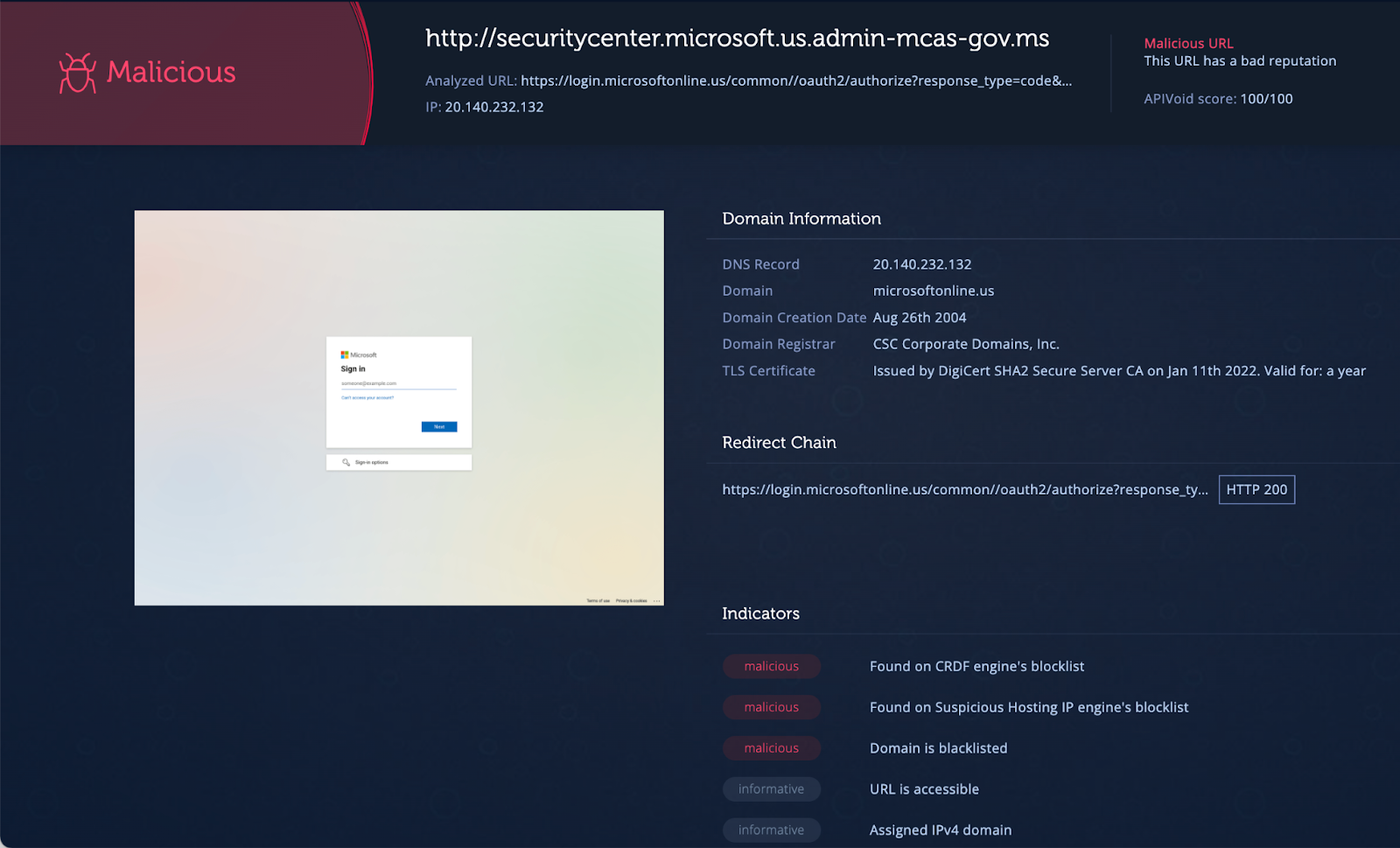Image resolution: width=1400 pixels, height=848 pixels.
Task: Click malicious badge beside Suspicious Hosting IP
Action: point(772,707)
